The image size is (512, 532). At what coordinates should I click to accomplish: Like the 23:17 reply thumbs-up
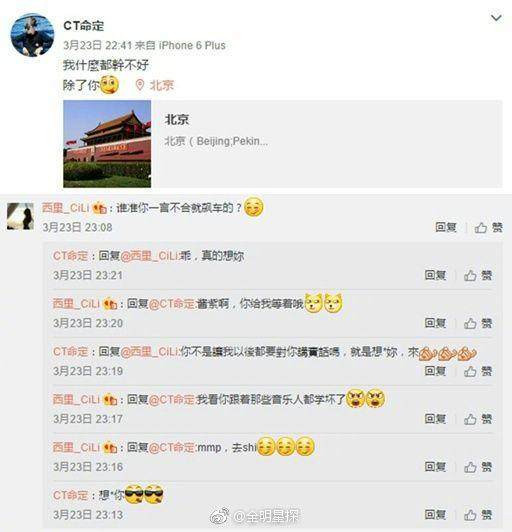coord(478,419)
